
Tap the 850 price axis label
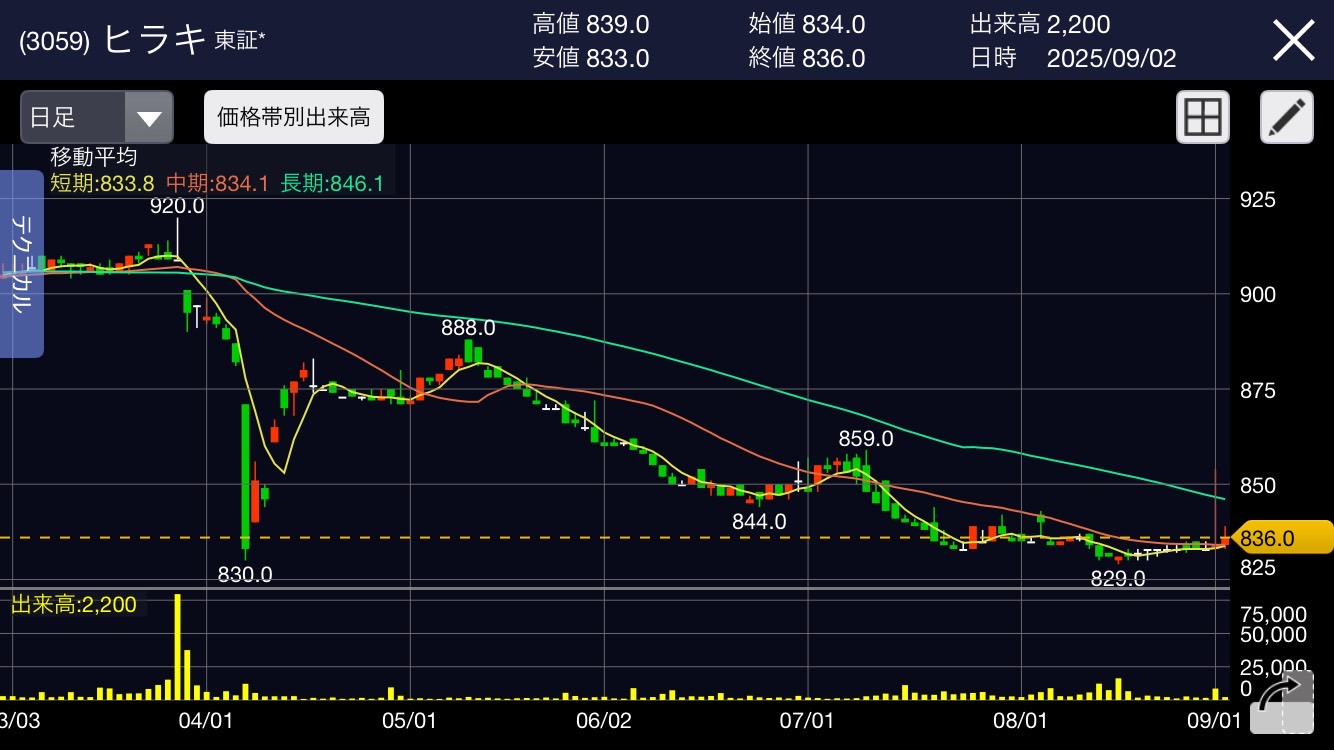[1258, 486]
